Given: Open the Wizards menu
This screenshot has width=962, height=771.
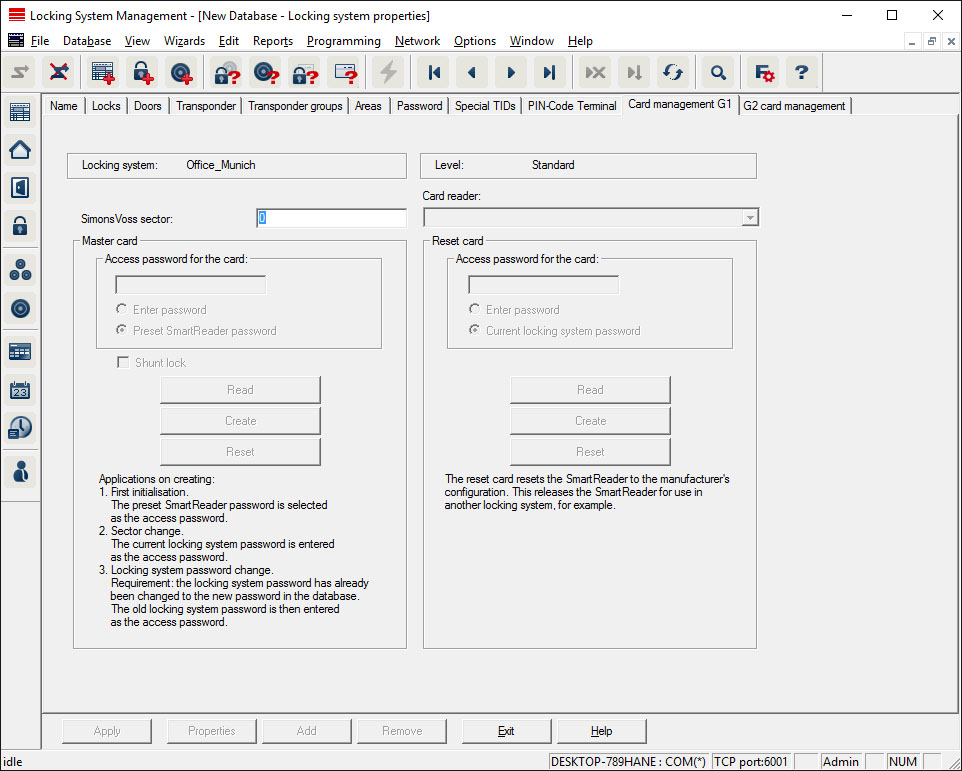Looking at the screenshot, I should [183, 41].
